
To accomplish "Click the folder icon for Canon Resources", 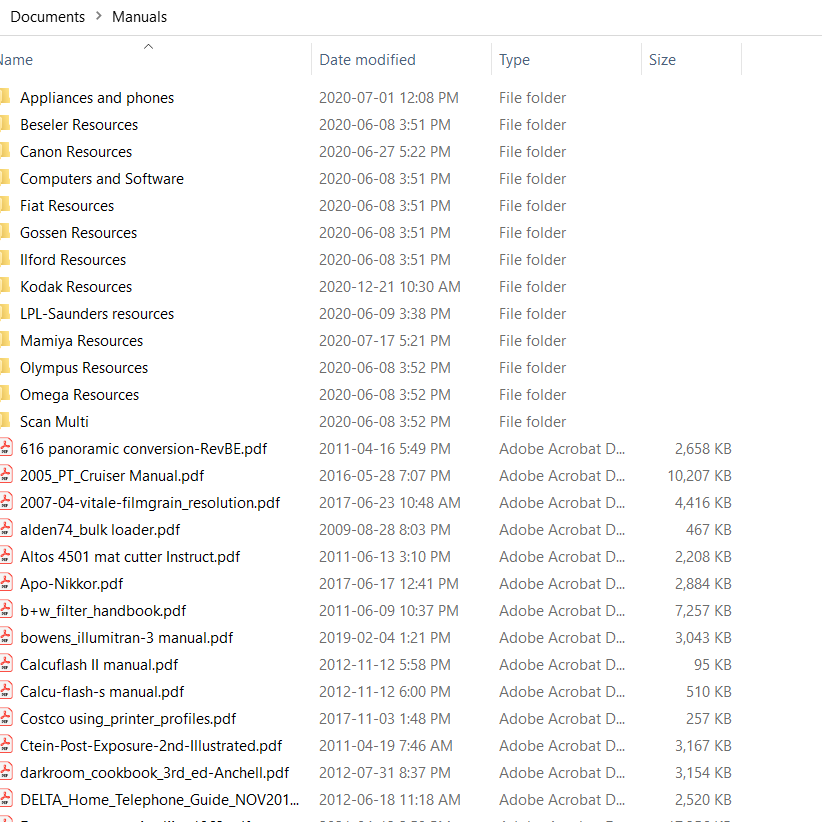I will coord(5,151).
